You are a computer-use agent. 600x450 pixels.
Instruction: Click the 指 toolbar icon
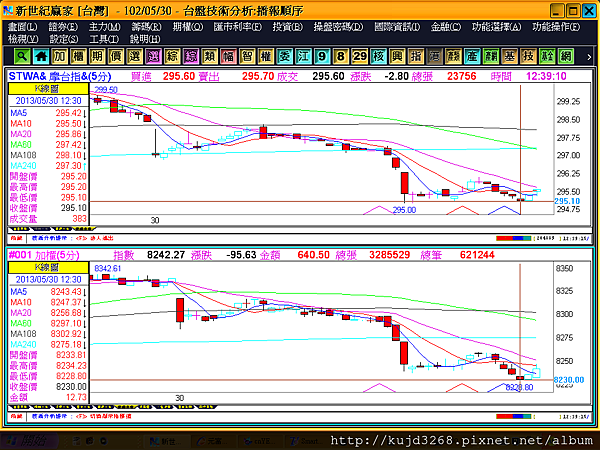pos(416,57)
